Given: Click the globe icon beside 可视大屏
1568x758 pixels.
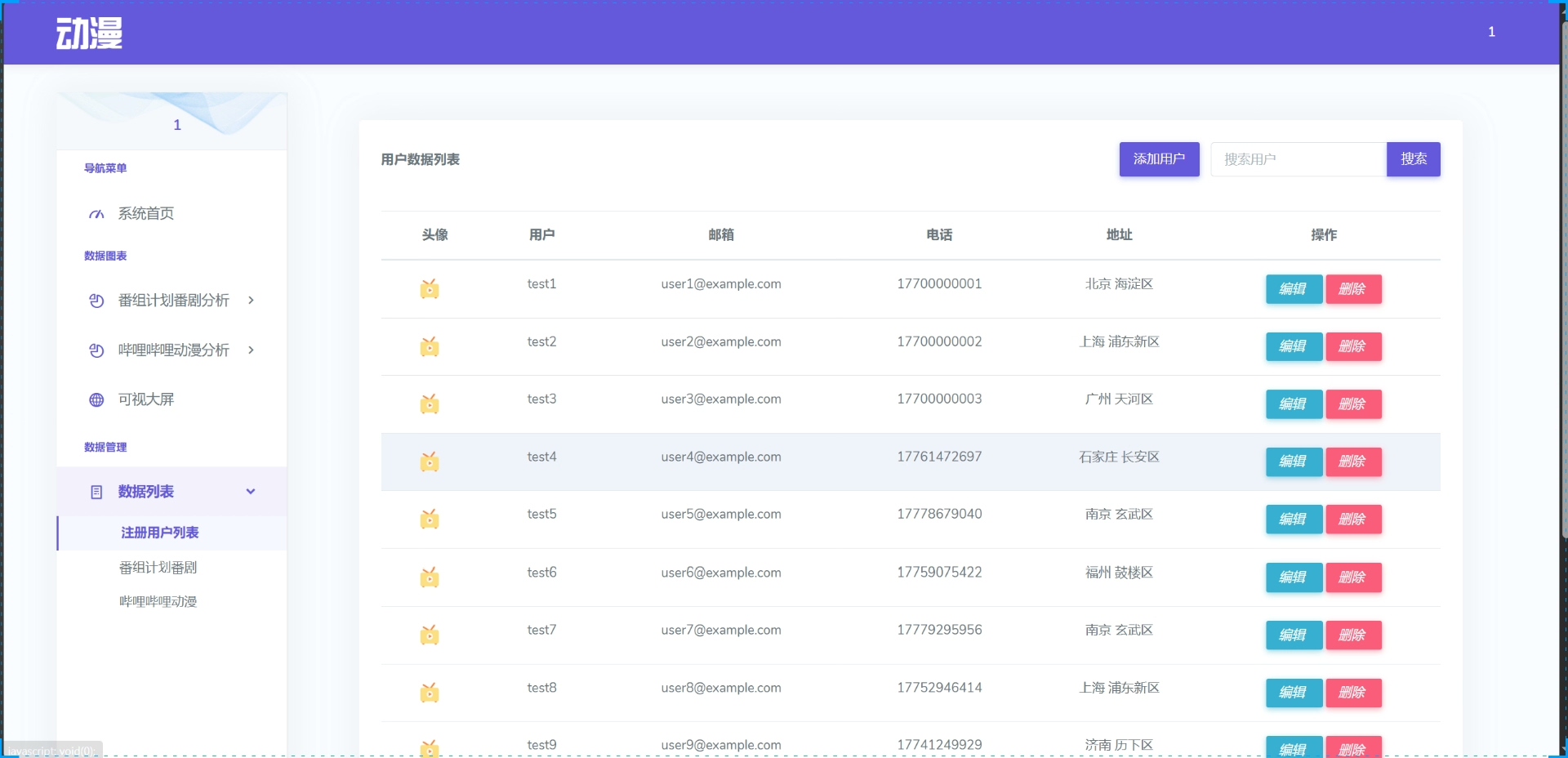Looking at the screenshot, I should [96, 400].
